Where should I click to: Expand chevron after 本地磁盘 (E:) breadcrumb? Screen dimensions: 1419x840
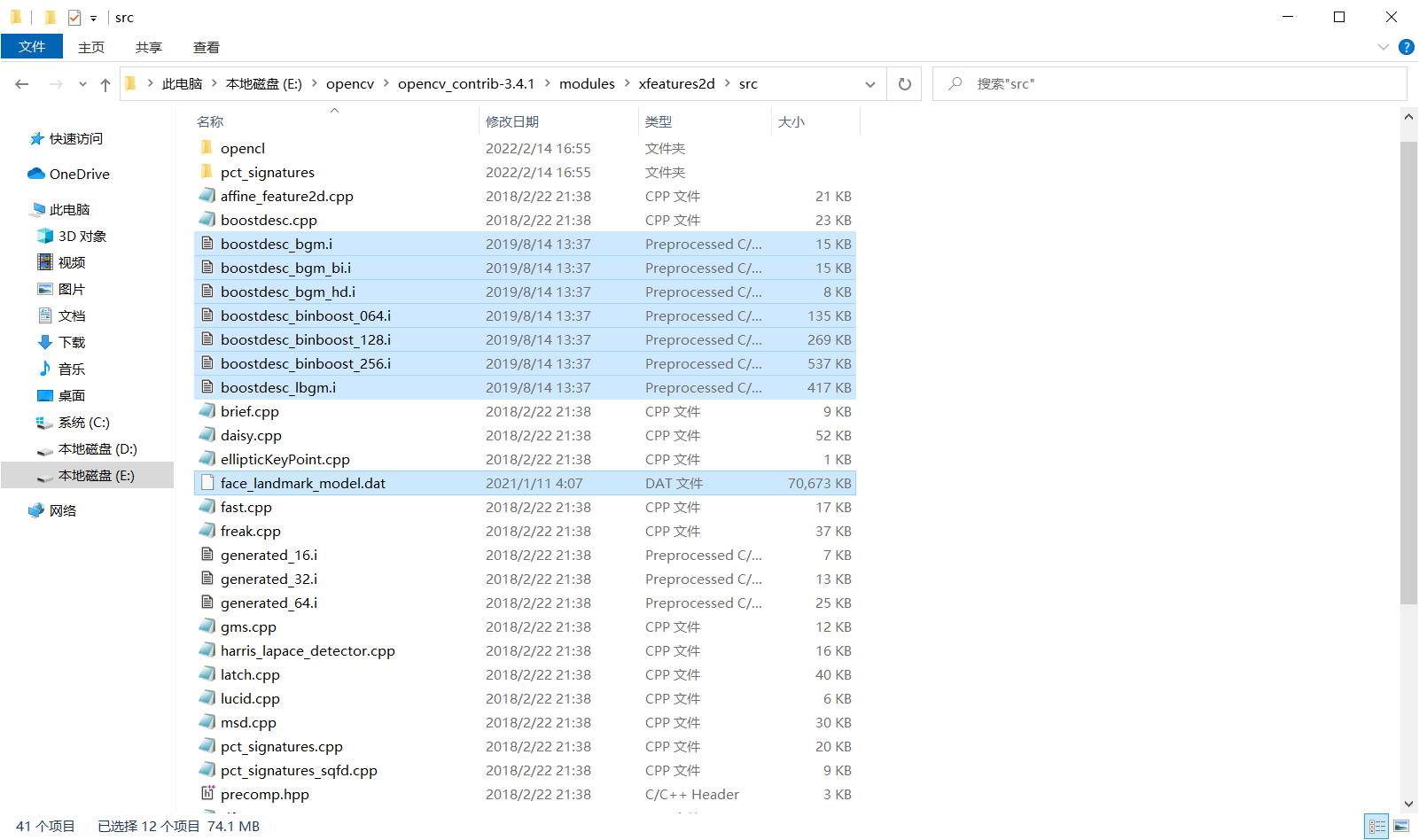coord(315,84)
